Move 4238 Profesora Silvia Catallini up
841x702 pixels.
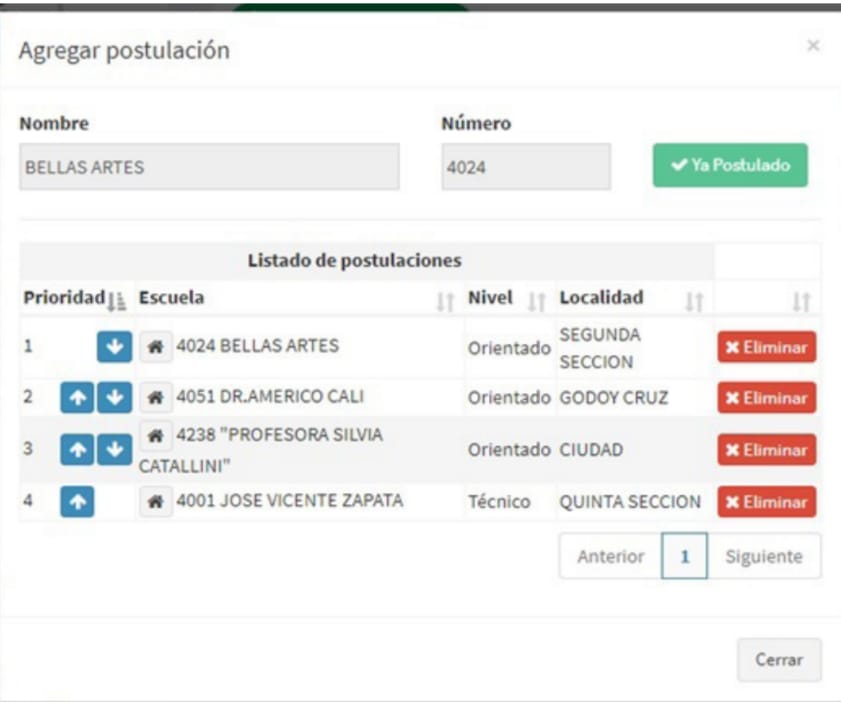click(x=77, y=449)
